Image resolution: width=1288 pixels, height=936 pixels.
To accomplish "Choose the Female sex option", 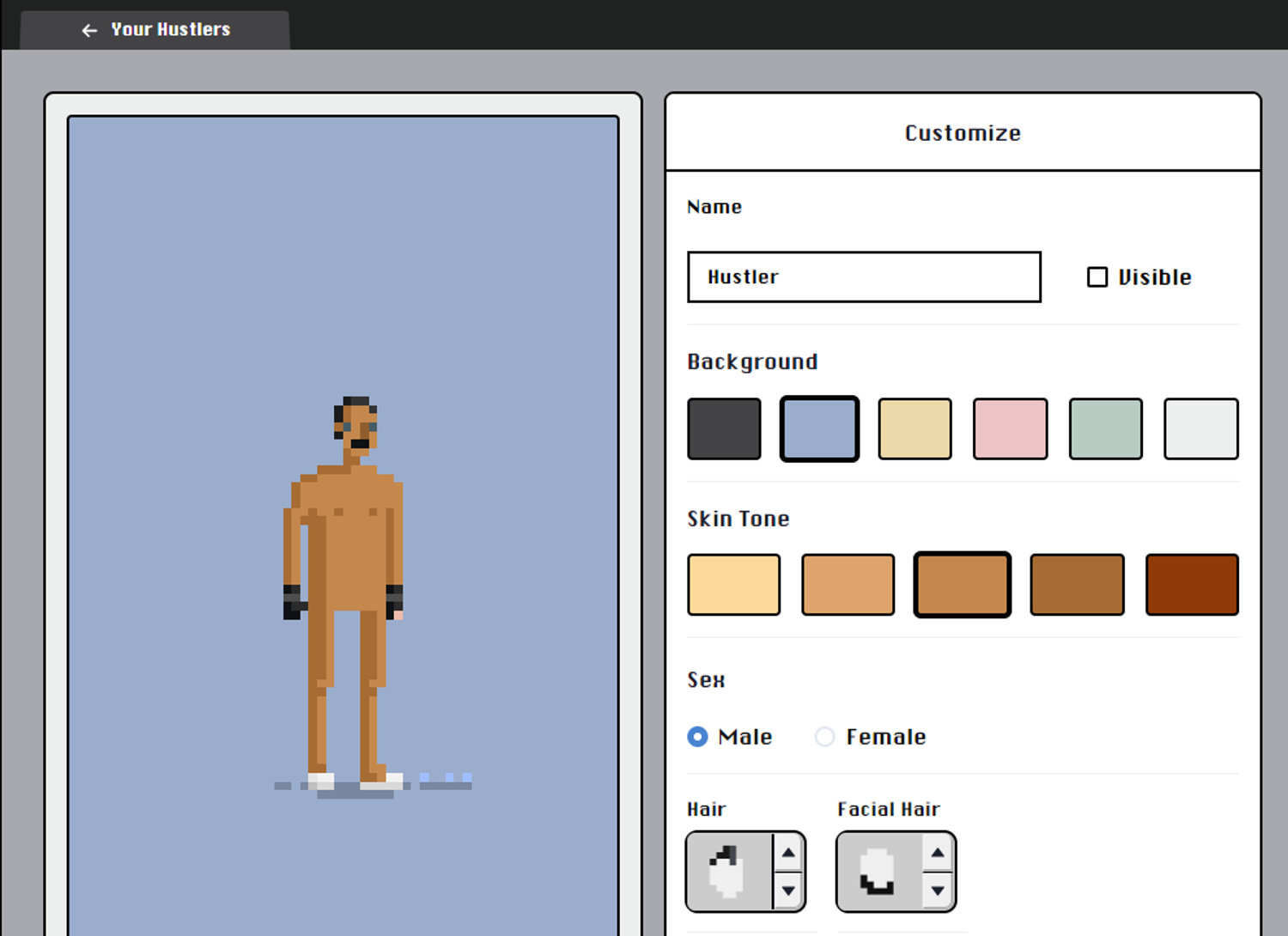I will (x=824, y=737).
